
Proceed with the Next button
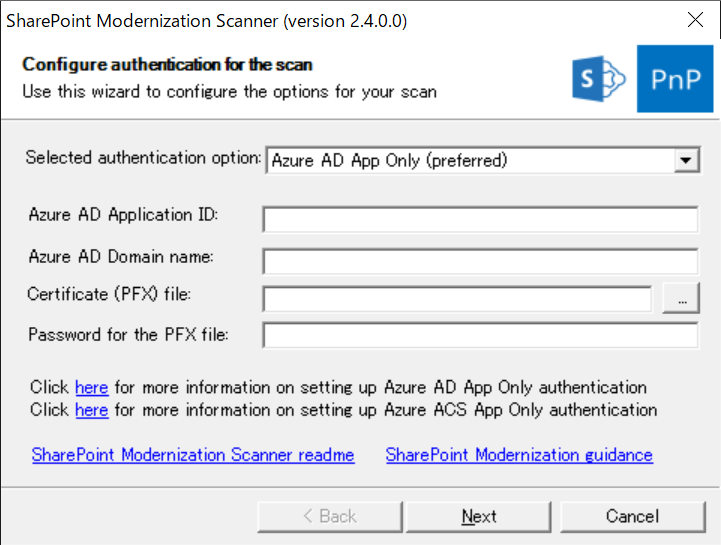click(x=479, y=516)
